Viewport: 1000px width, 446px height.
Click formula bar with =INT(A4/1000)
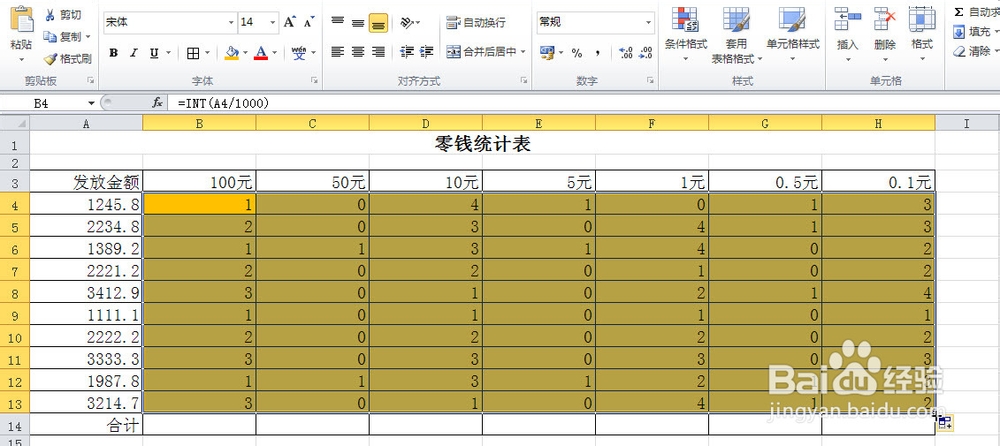584,103
